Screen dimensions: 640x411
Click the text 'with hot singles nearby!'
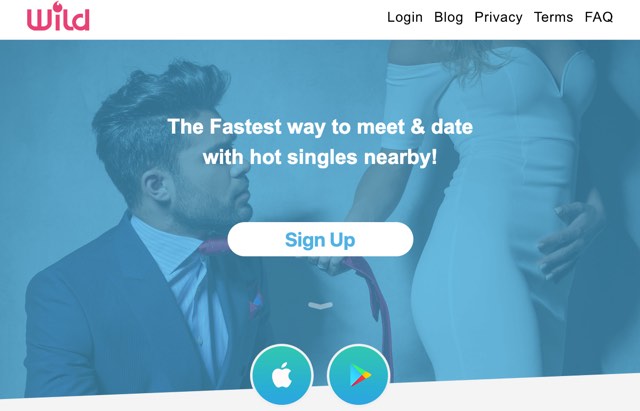point(320,157)
